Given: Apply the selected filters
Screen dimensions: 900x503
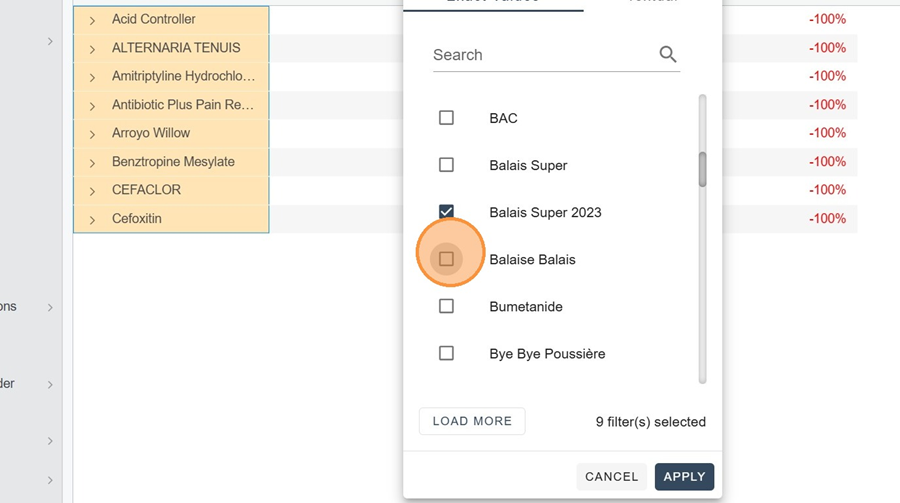Looking at the screenshot, I should coord(684,477).
